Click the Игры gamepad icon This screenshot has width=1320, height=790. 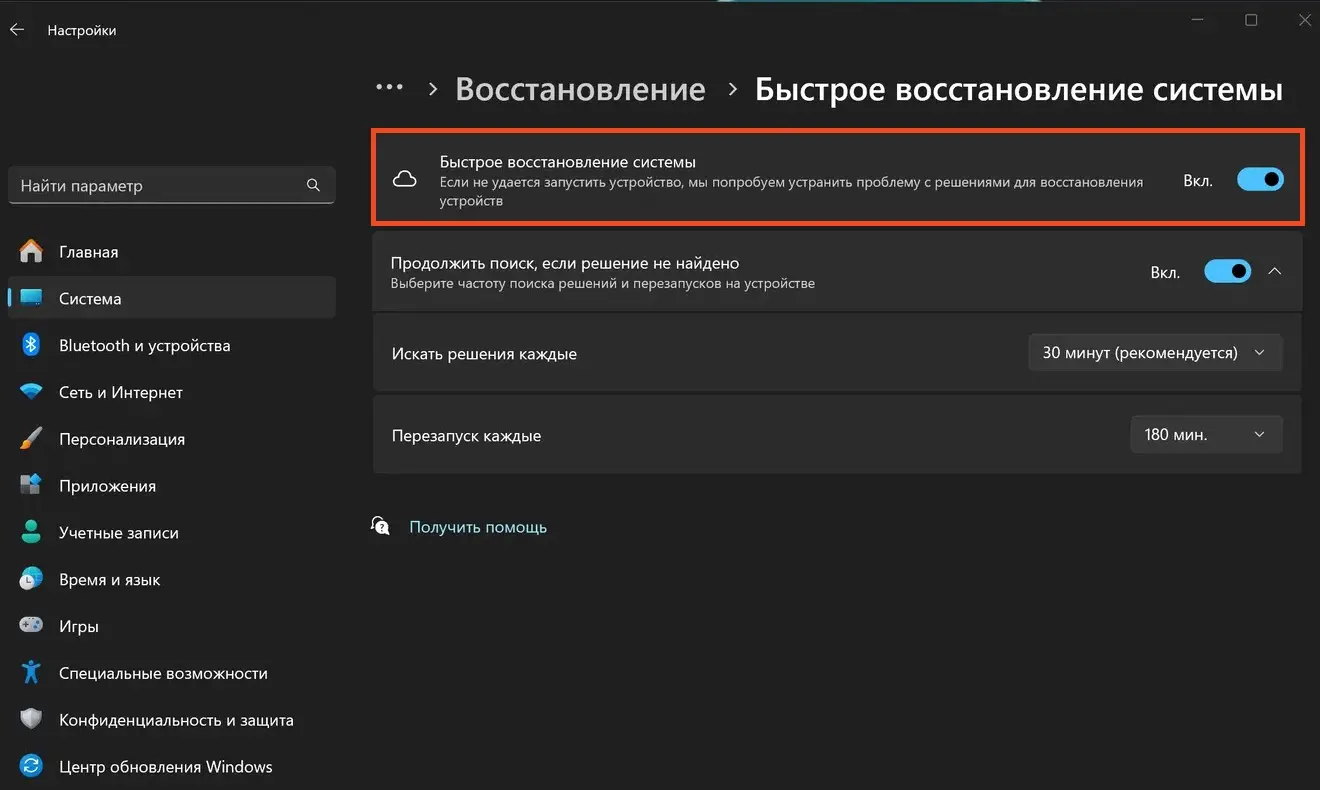point(31,626)
